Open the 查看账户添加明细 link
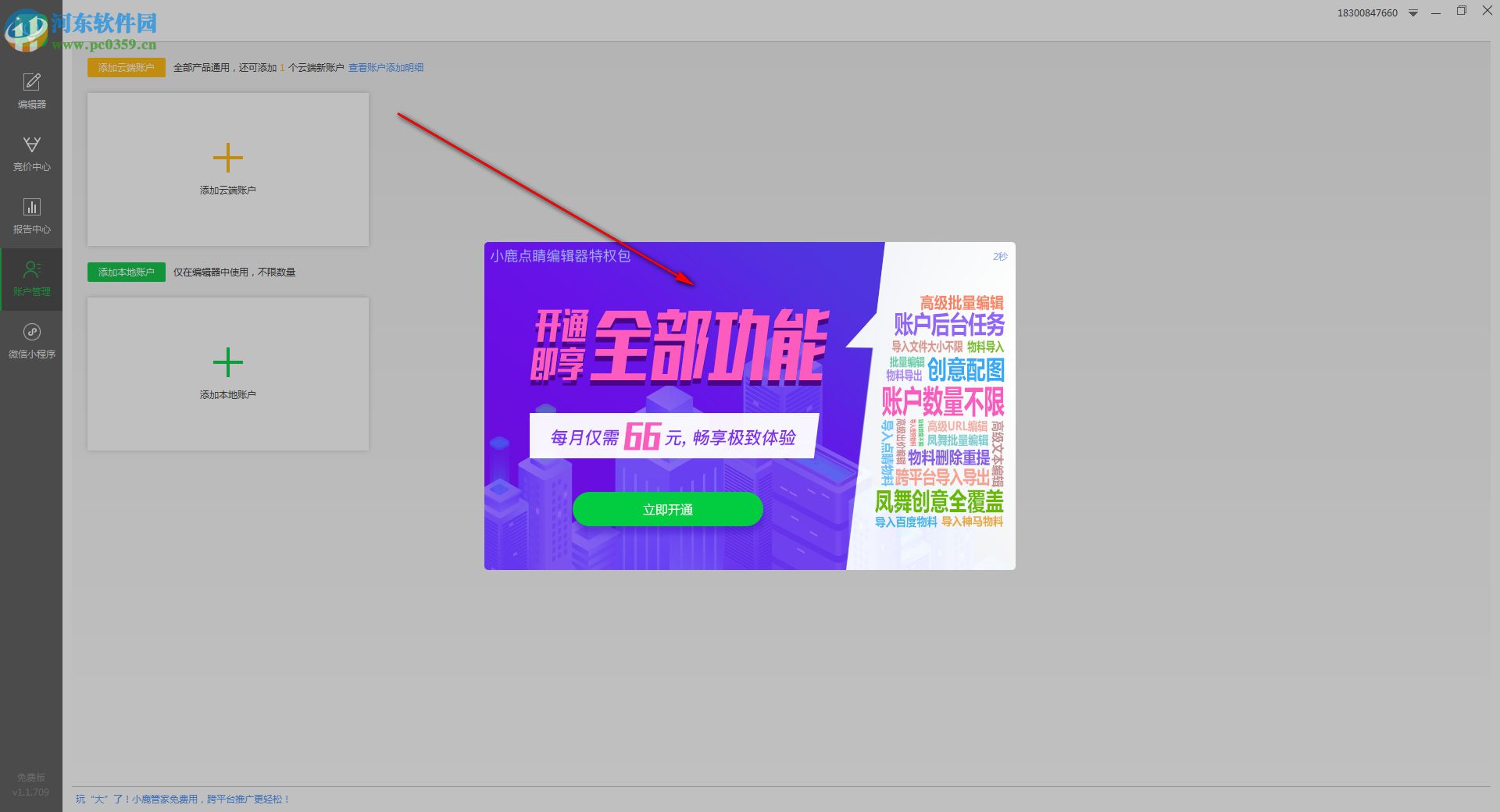 [x=386, y=67]
